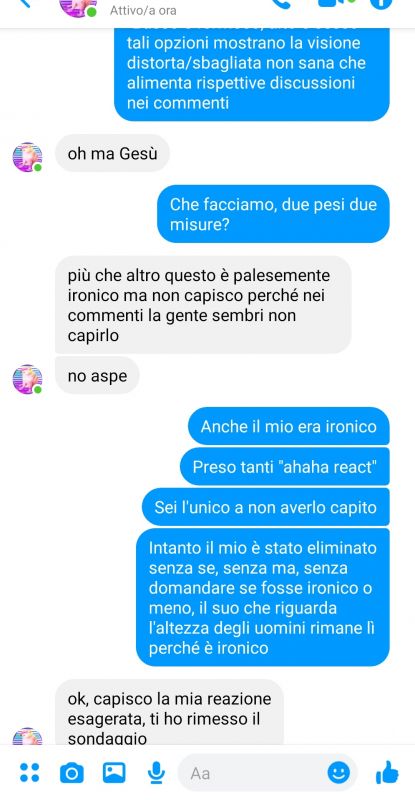This screenshot has height=800, width=415.
Task: Go back with the top-left arrow
Action: pos(23,3)
